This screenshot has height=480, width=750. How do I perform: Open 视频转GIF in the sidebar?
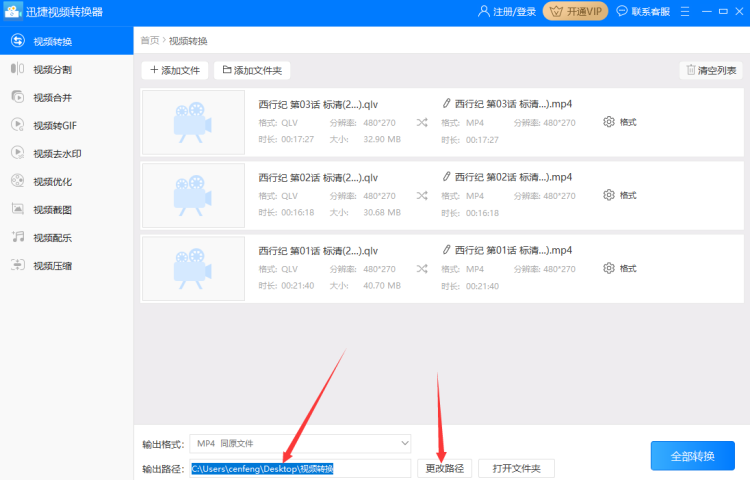66,125
